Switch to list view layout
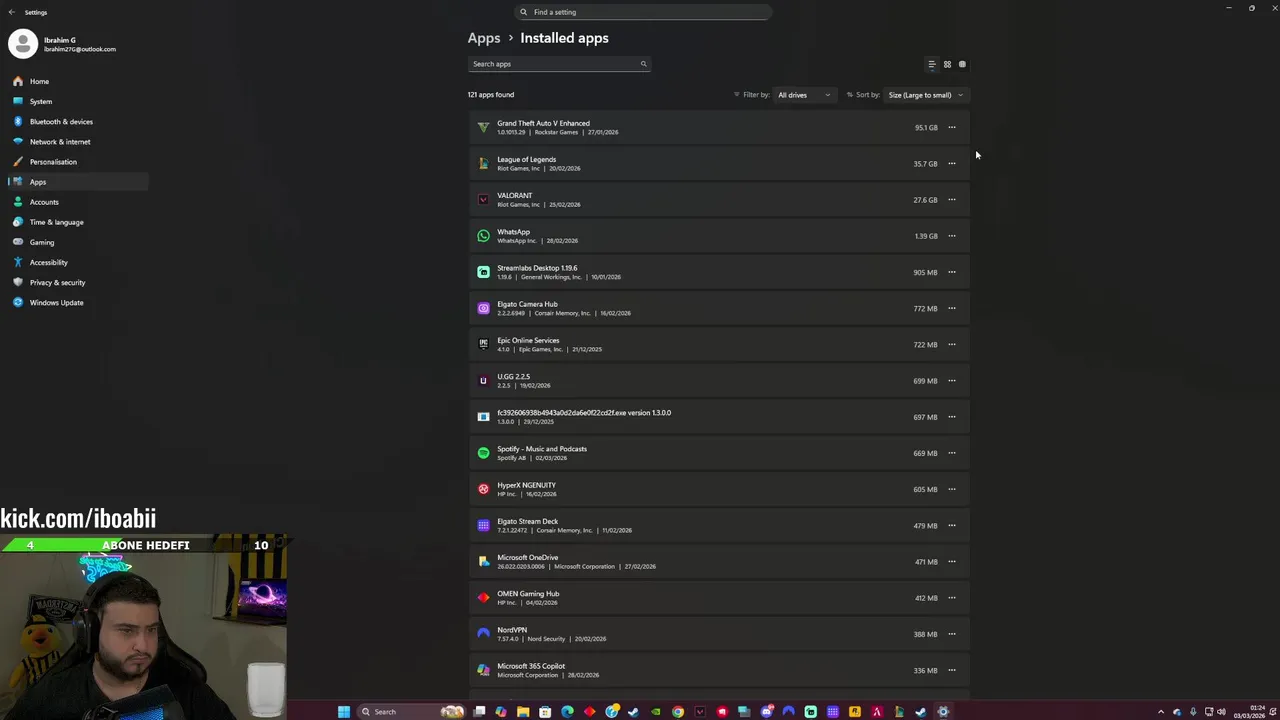 pos(932,64)
